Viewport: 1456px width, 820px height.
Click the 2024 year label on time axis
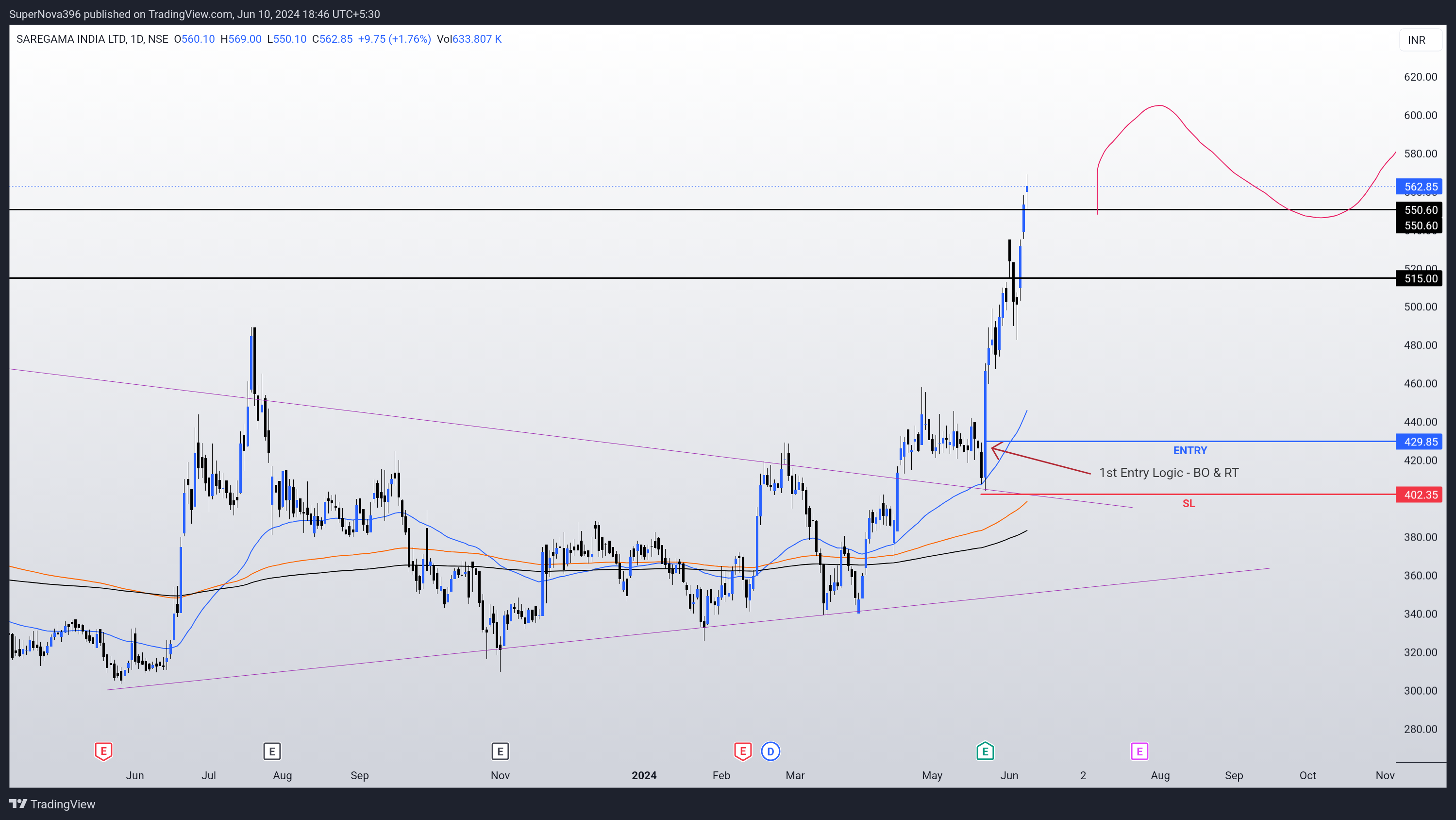tap(644, 775)
